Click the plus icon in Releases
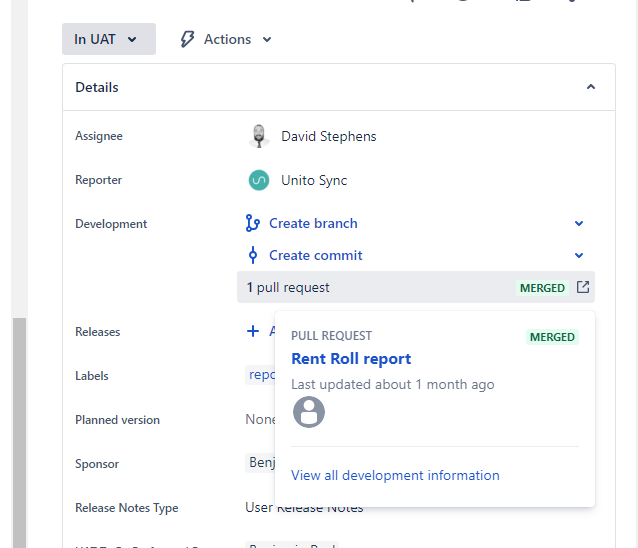 [x=253, y=331]
